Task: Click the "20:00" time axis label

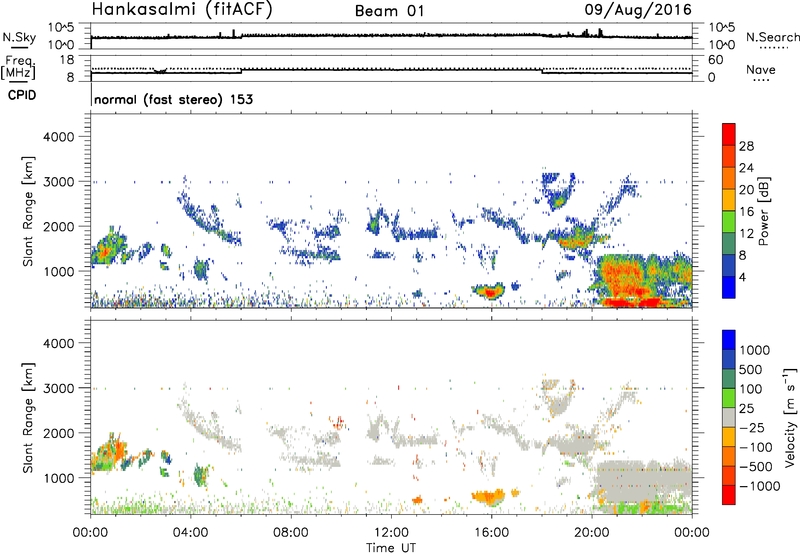Action: pyautogui.click(x=592, y=533)
